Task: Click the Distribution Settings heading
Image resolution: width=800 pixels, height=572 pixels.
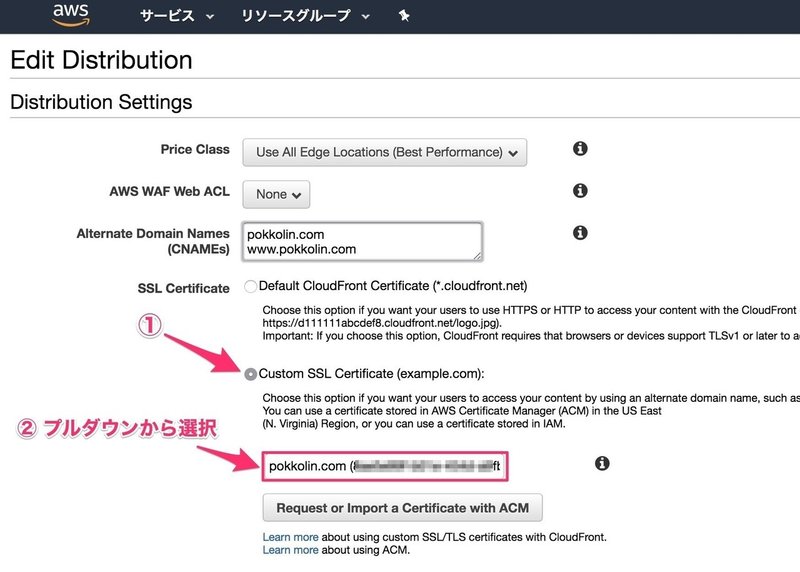Action: tap(101, 102)
